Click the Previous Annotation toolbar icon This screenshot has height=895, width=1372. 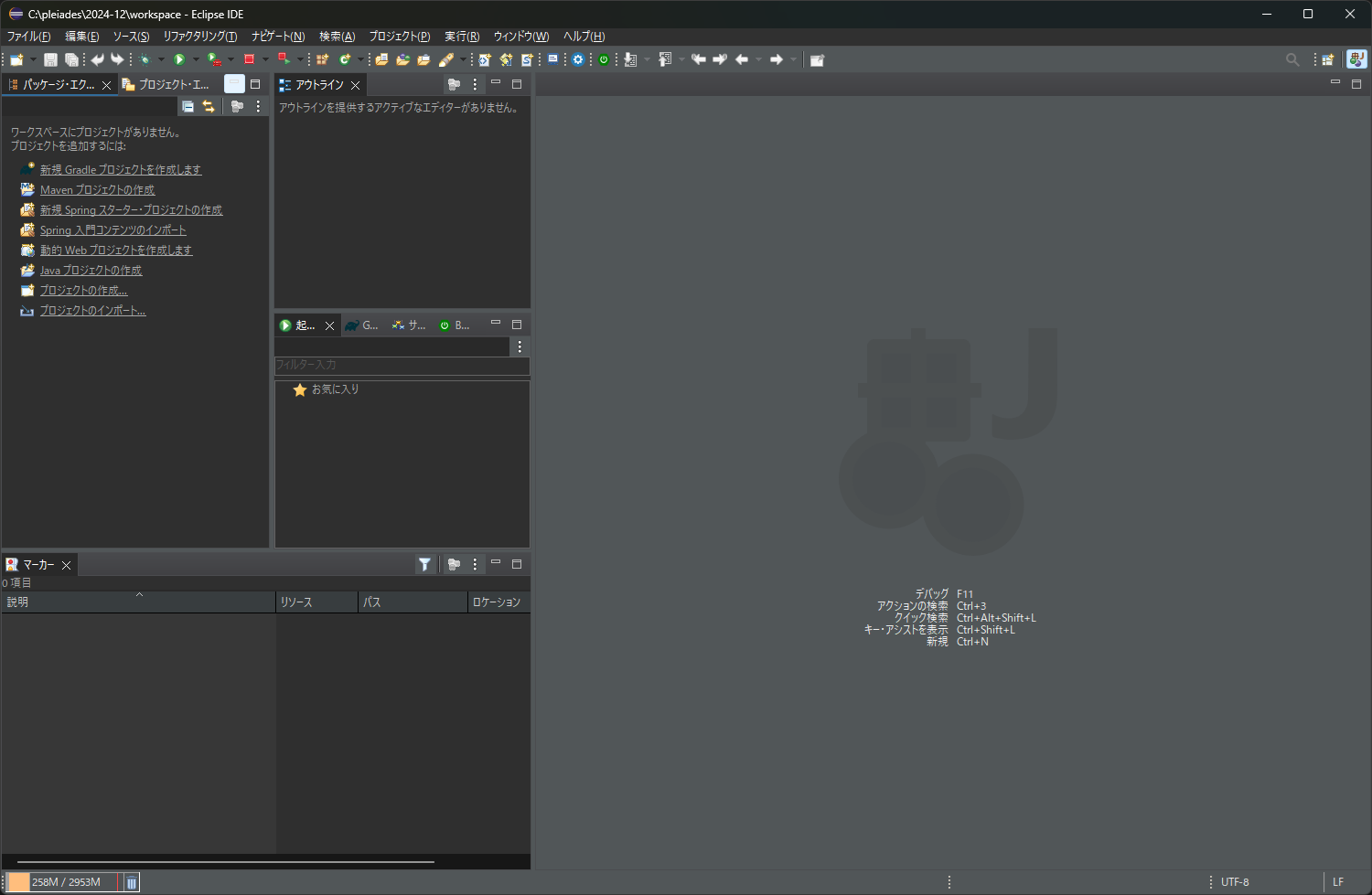665,59
